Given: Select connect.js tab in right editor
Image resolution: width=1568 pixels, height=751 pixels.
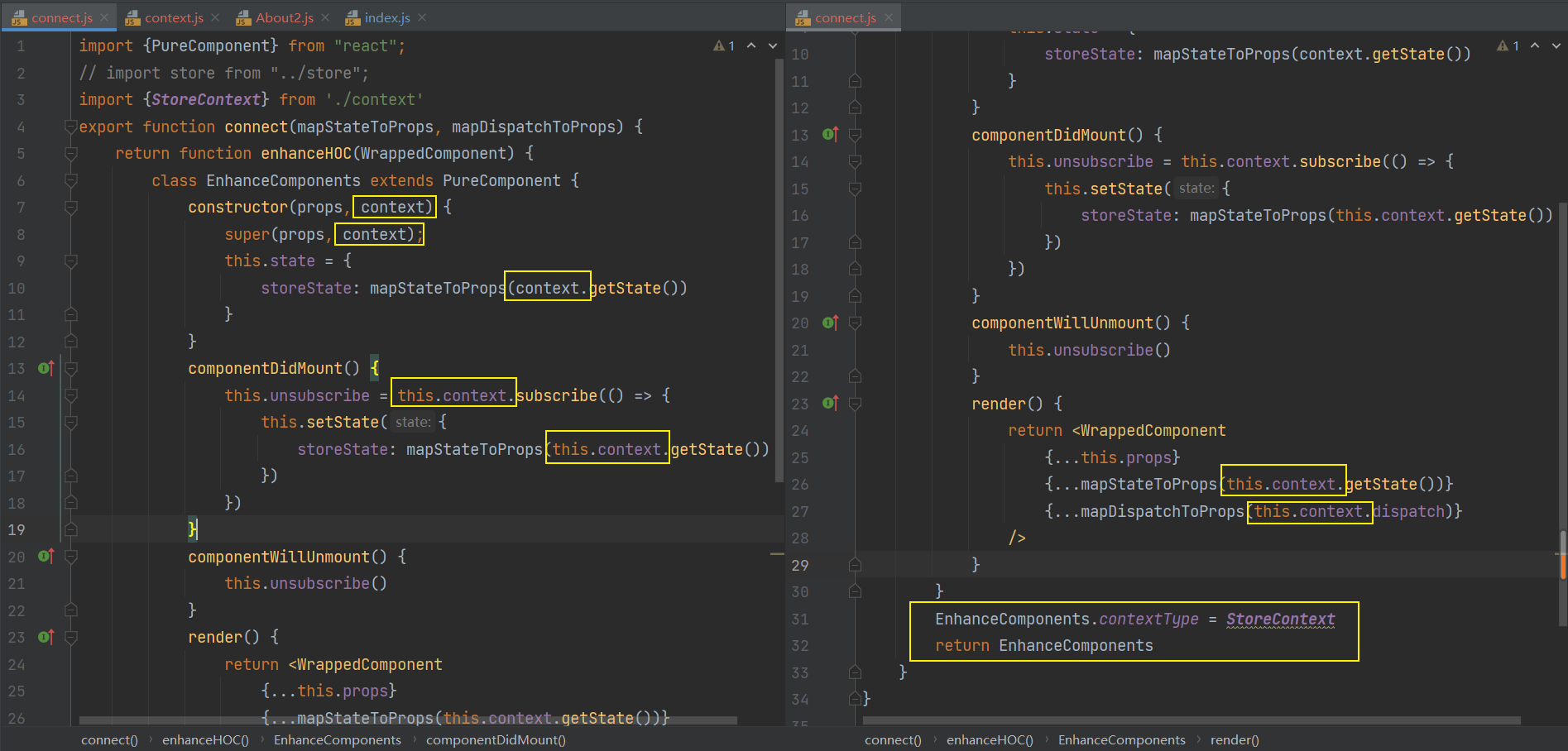Looking at the screenshot, I should click(x=845, y=17).
